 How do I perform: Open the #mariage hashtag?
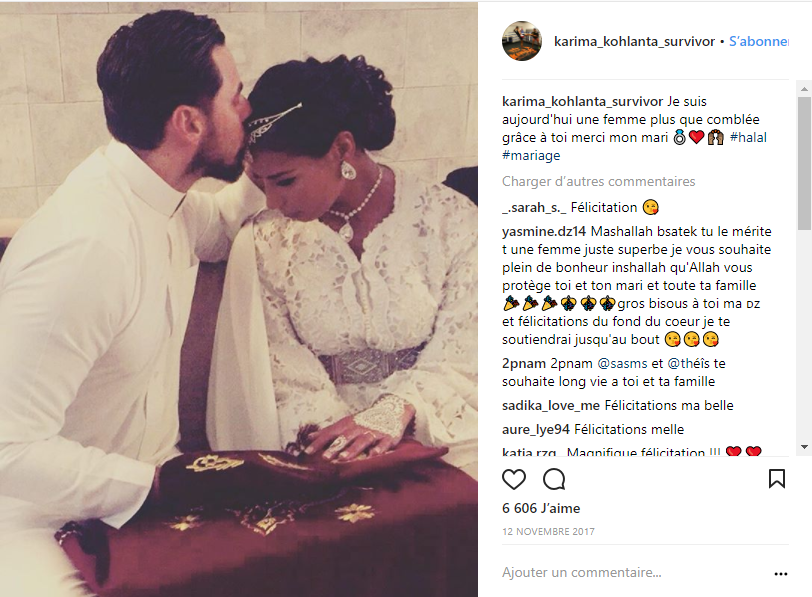(531, 155)
